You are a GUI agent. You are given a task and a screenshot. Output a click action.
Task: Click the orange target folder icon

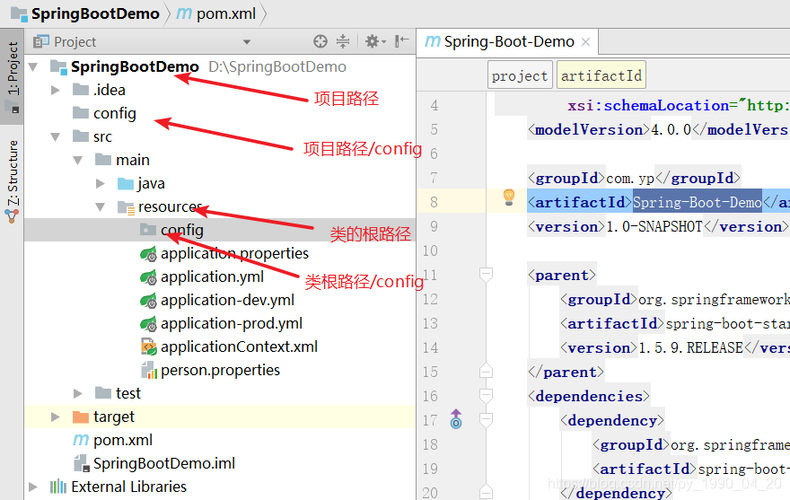(x=81, y=417)
